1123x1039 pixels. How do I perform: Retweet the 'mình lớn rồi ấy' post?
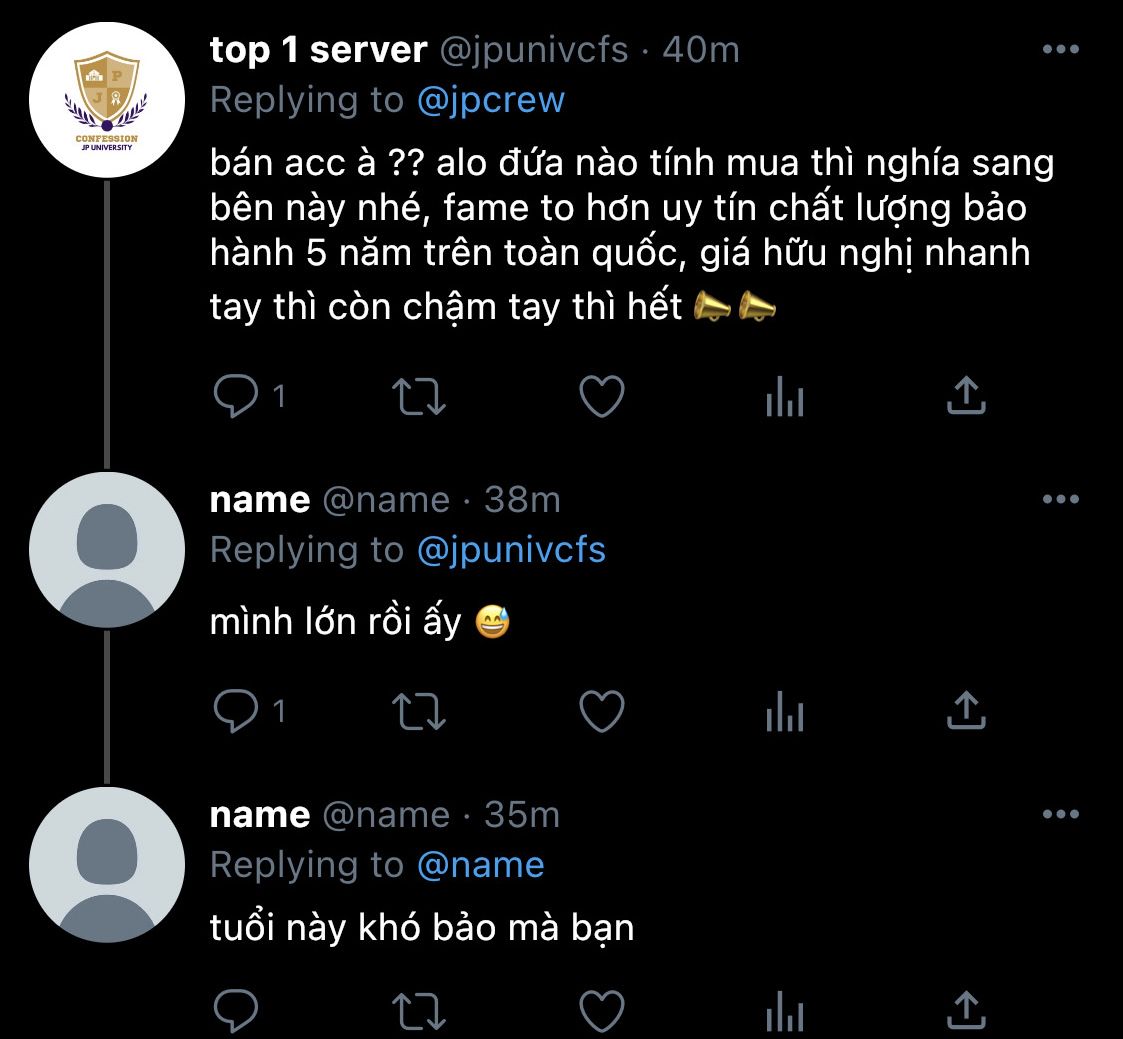pos(419,711)
